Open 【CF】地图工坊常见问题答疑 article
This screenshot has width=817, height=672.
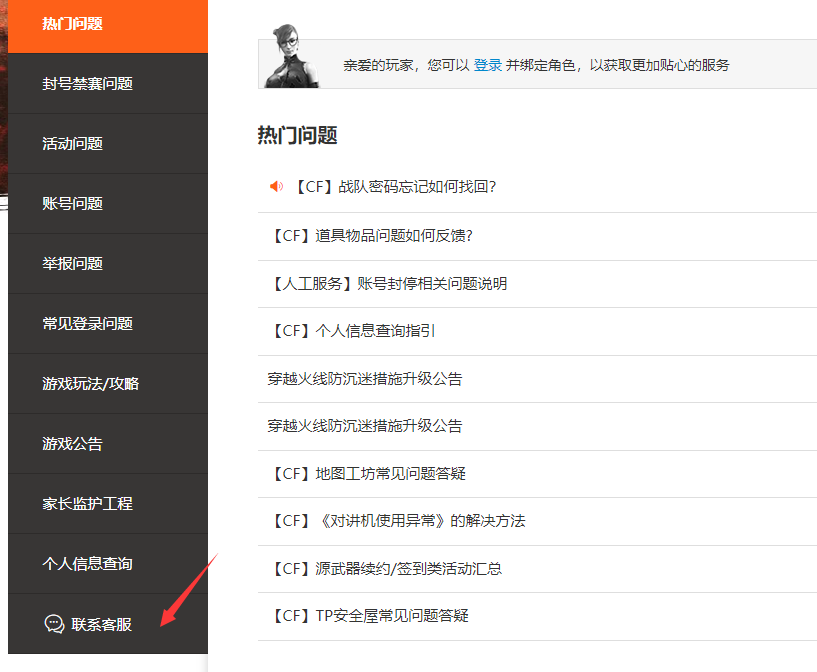[x=368, y=474]
